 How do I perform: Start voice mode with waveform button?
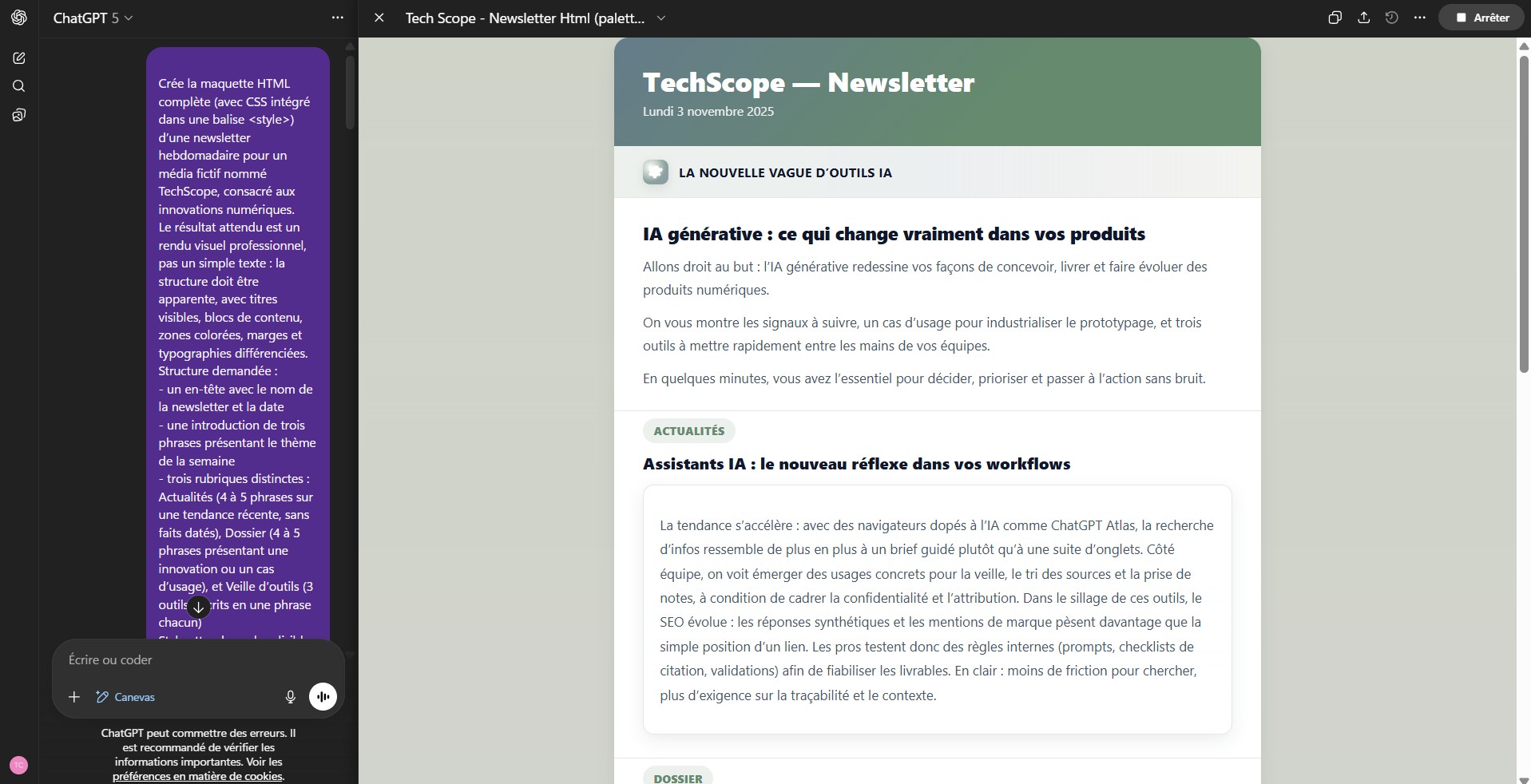(323, 697)
